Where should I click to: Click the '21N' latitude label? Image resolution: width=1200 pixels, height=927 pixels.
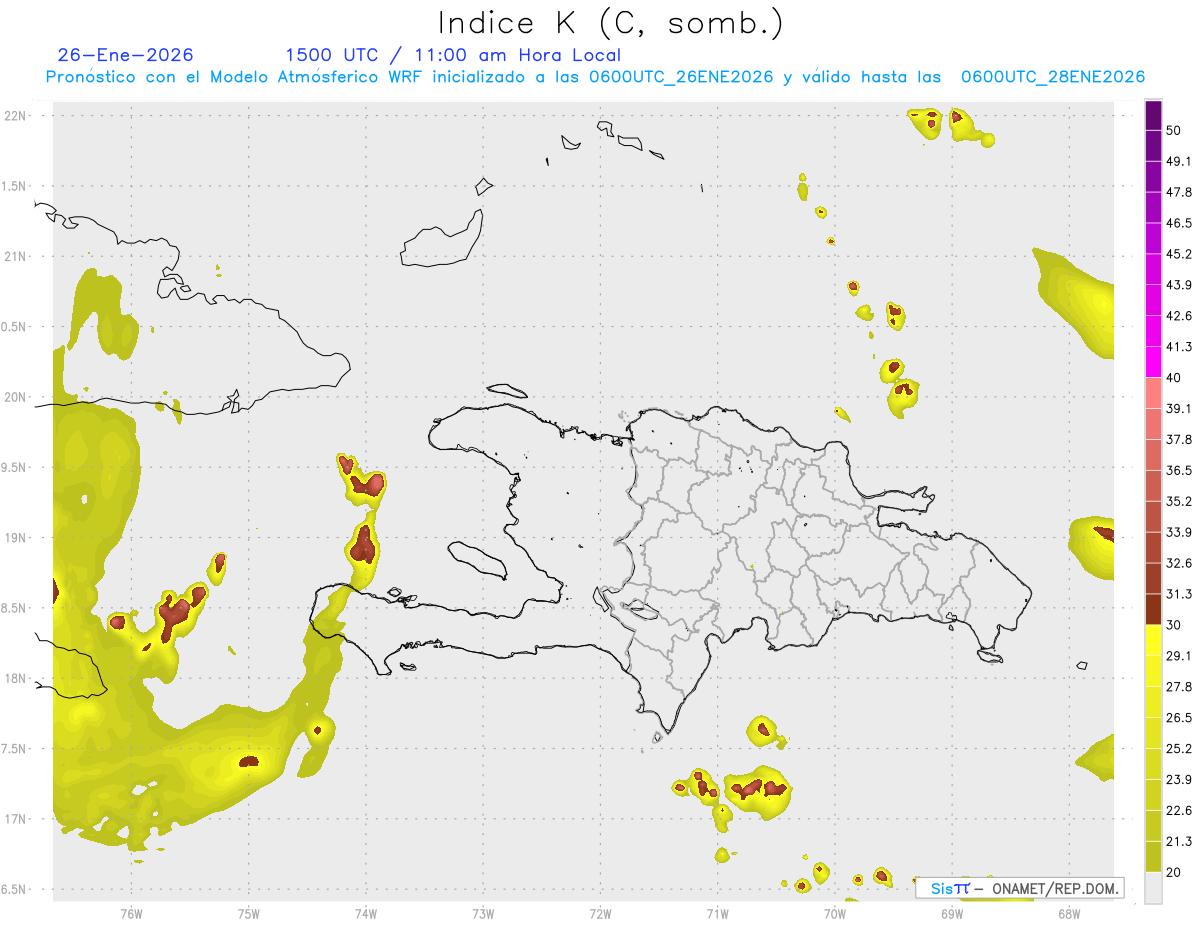click(17, 257)
